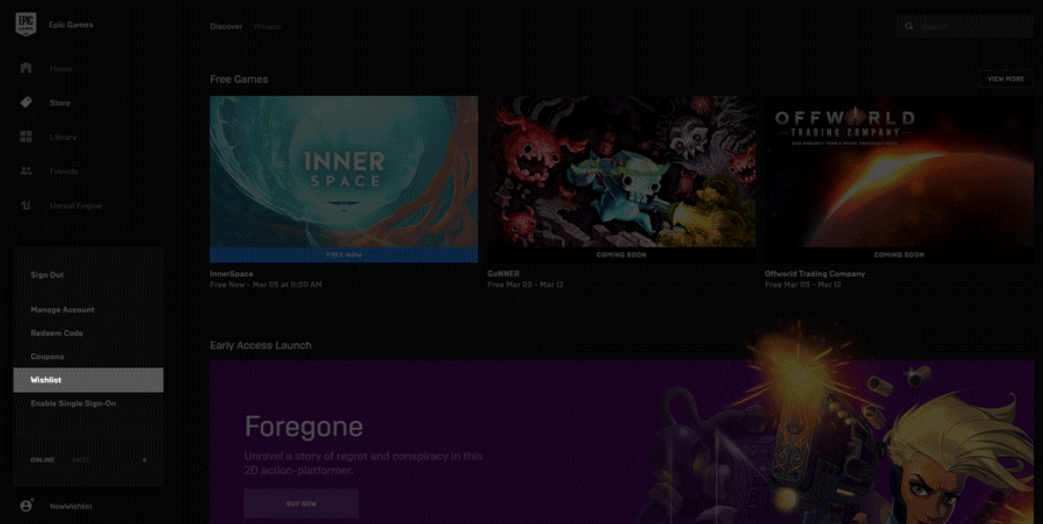Image resolution: width=1043 pixels, height=524 pixels.
Task: Open the Offworld Trading Company thumbnail
Action: 899,172
